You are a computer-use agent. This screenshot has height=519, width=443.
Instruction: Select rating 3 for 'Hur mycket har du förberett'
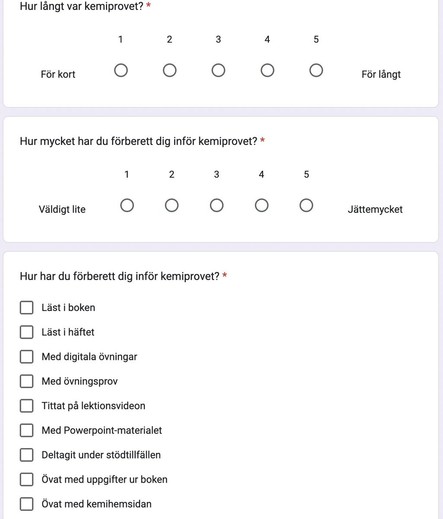coord(217,205)
